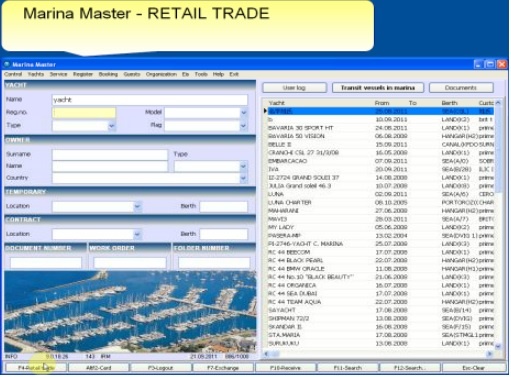Click the Marina Master title bar icon
Image resolution: width=511 pixels, height=377 pixels.
click(7, 64)
